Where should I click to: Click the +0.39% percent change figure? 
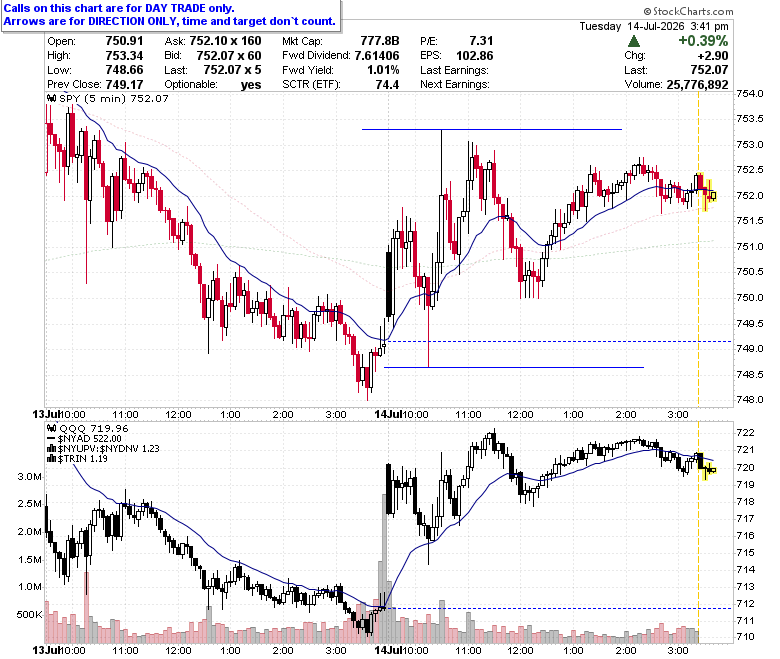(x=703, y=41)
